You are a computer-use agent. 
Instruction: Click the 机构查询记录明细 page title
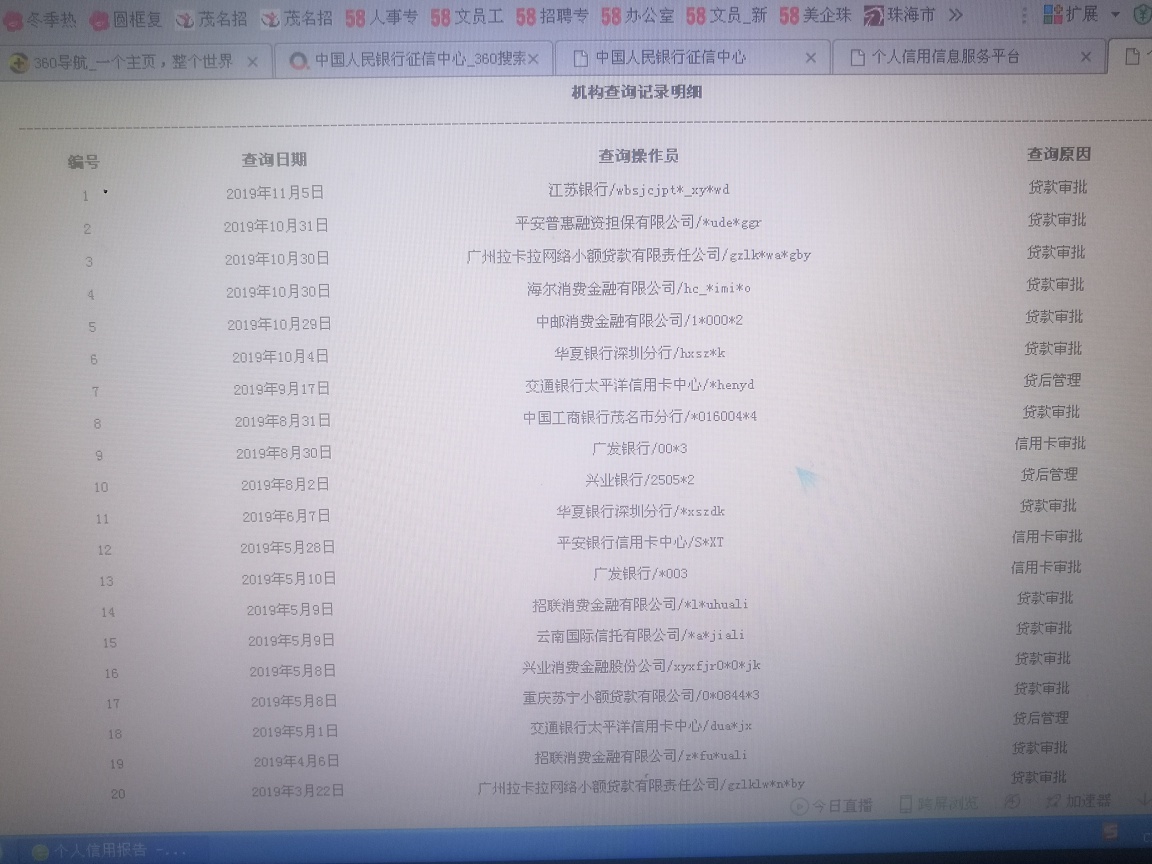pos(637,92)
